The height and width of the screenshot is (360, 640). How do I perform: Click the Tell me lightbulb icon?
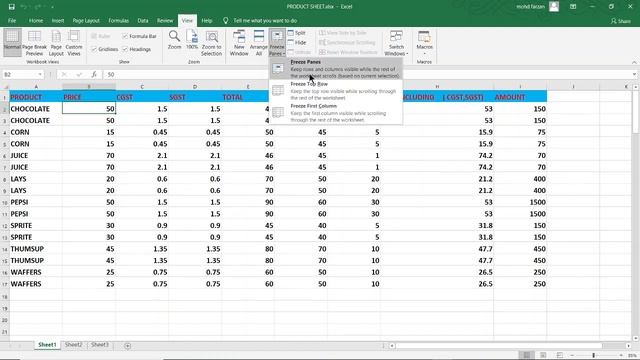(x=225, y=20)
